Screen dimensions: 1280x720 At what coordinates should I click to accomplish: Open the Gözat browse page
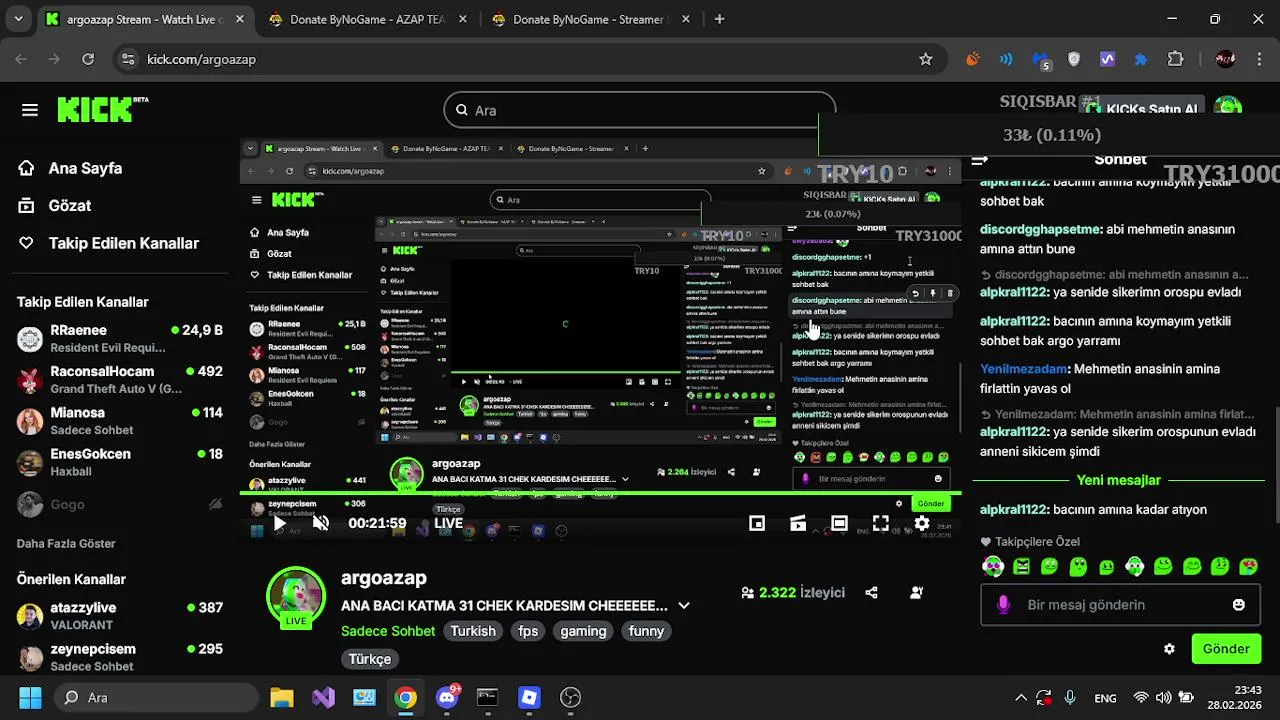coord(69,205)
